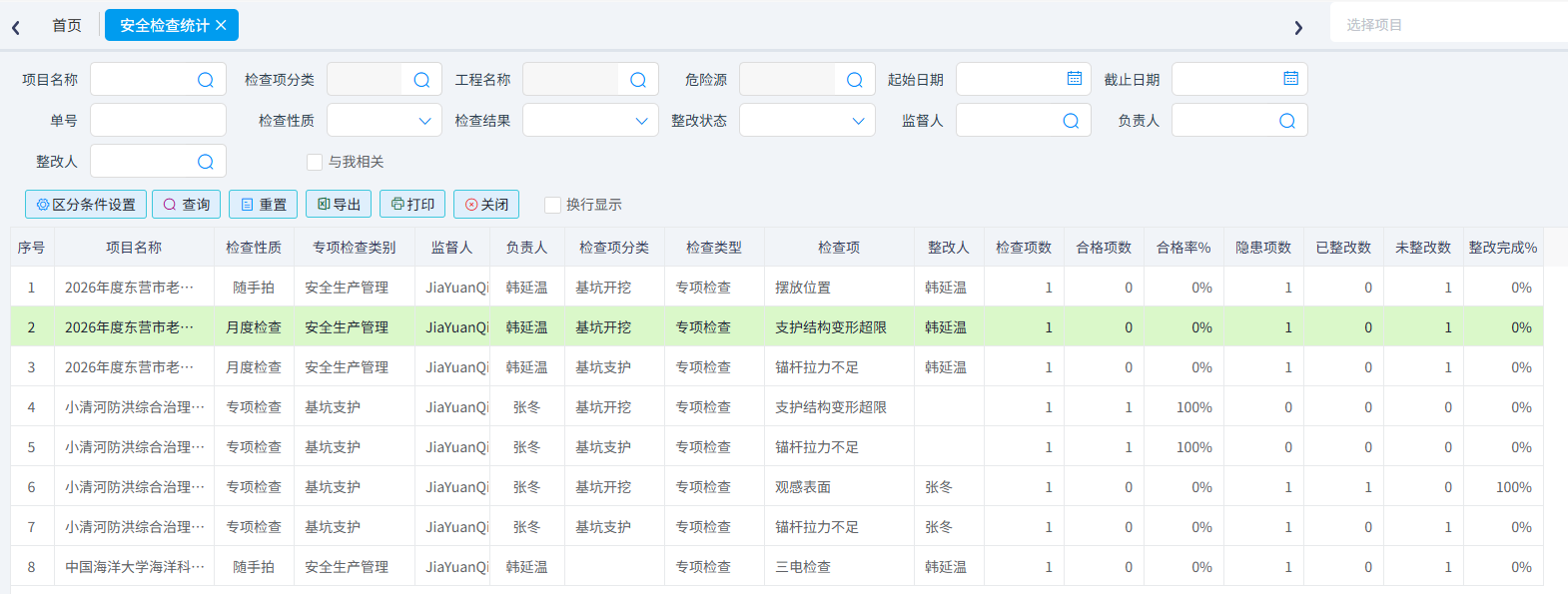The width and height of the screenshot is (1568, 594).
Task: Click the 检查性质 column header
Action: [x=254, y=248]
